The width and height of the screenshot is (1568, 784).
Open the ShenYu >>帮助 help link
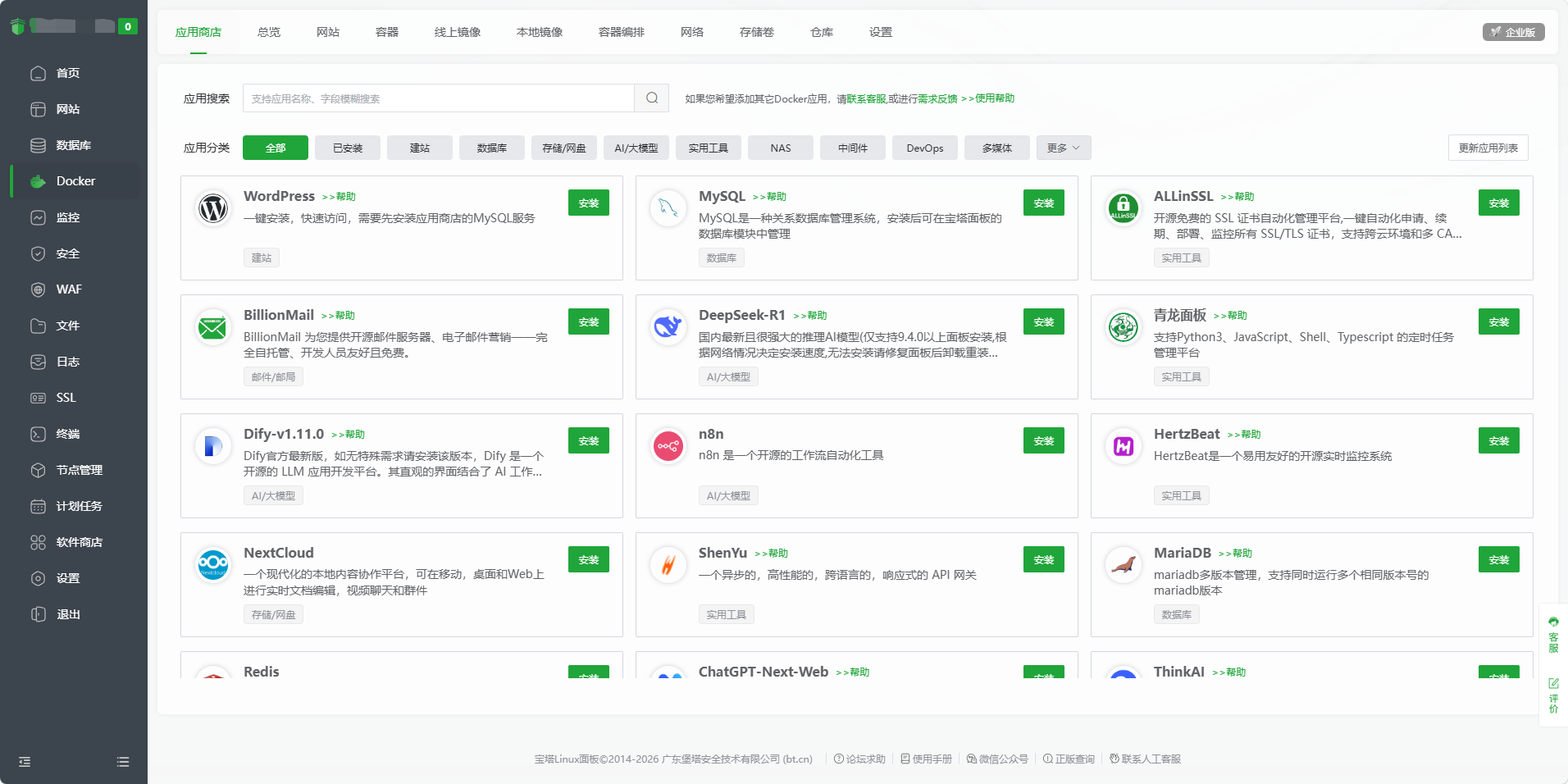pos(771,554)
